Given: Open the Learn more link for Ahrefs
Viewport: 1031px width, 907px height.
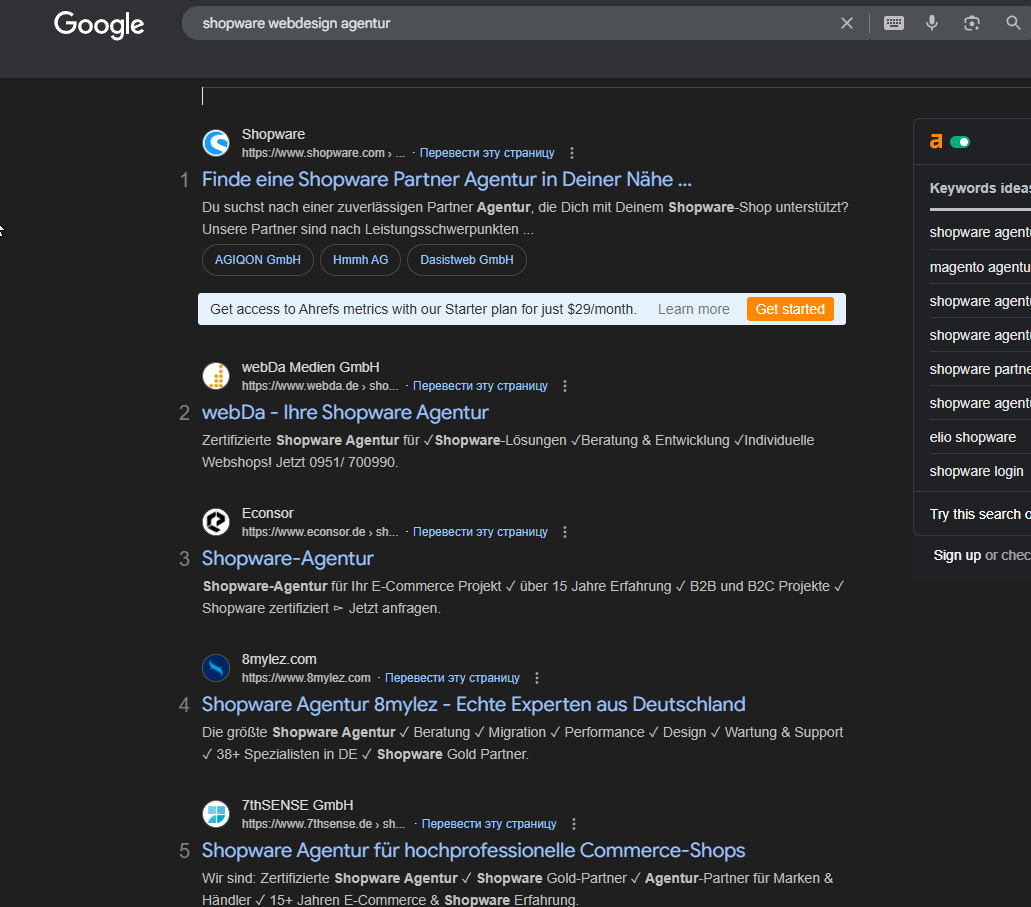Looking at the screenshot, I should pyautogui.click(x=693, y=309).
